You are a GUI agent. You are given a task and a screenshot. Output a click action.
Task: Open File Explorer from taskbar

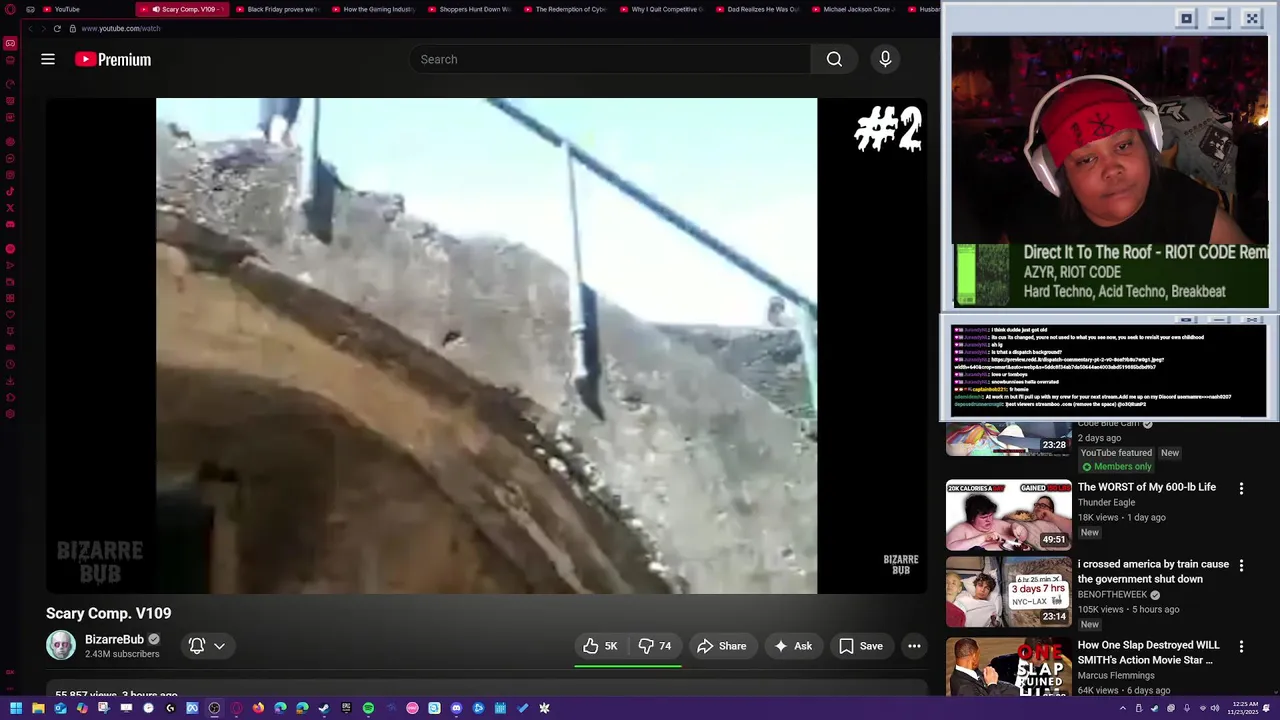38,708
